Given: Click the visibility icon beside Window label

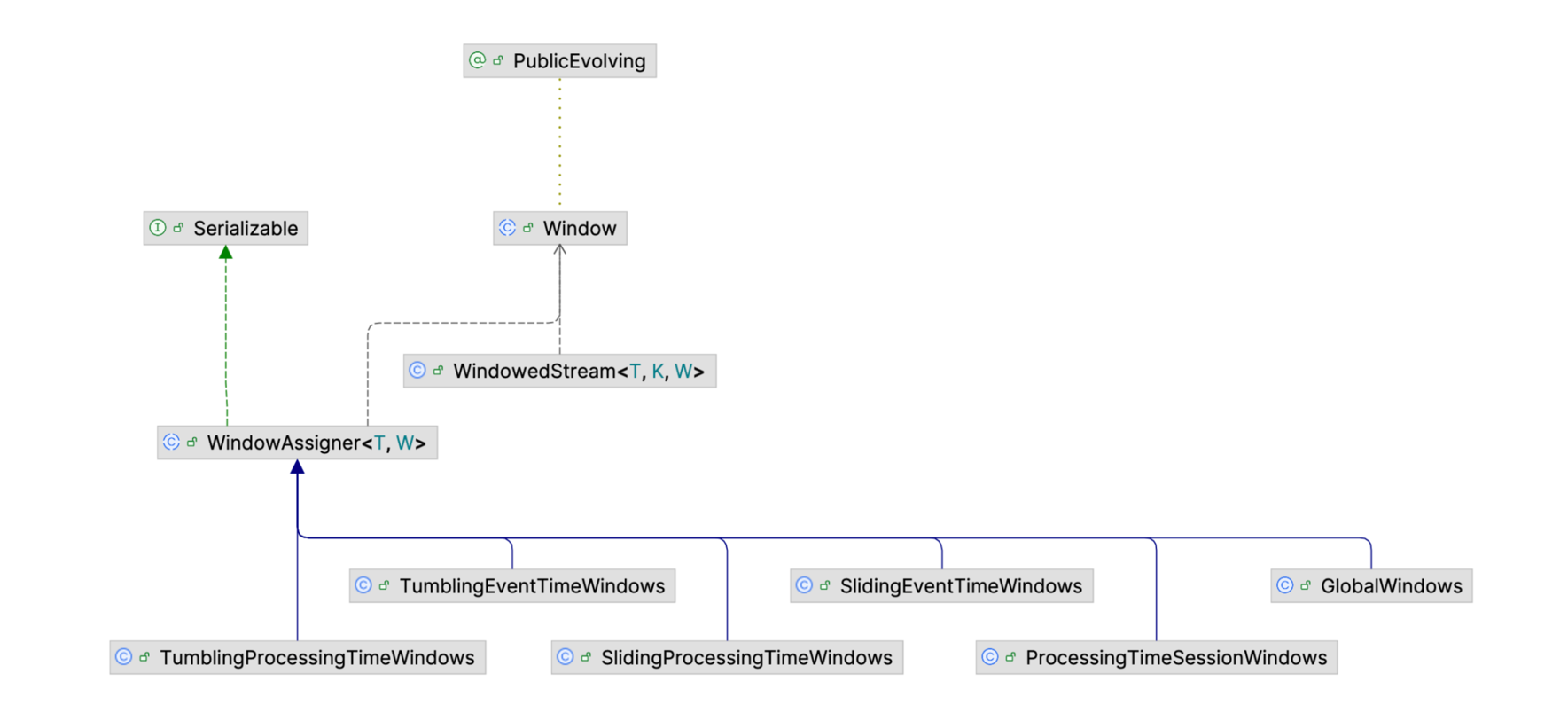Looking at the screenshot, I should coord(528,228).
